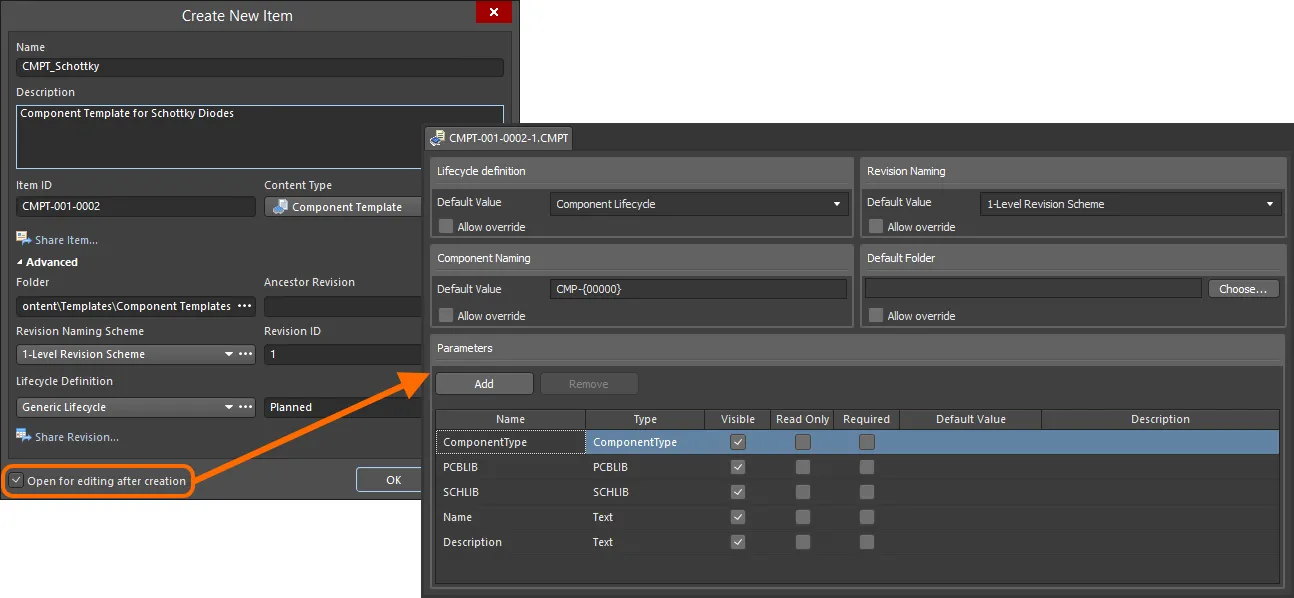Image resolution: width=1294 pixels, height=598 pixels.
Task: Click the Planned lifecycle state field
Action: pyautogui.click(x=342, y=408)
